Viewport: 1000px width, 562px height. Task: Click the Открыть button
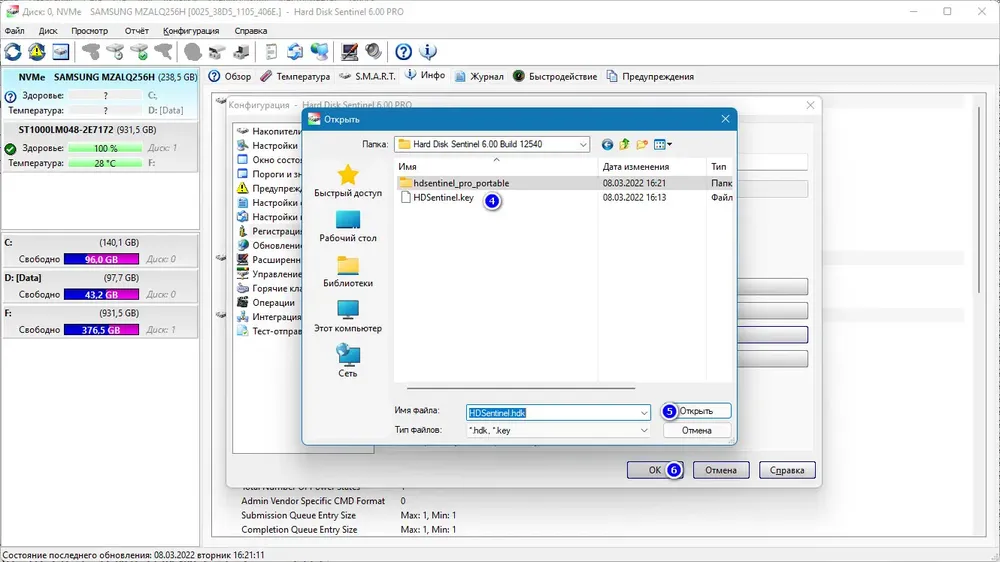pos(696,411)
